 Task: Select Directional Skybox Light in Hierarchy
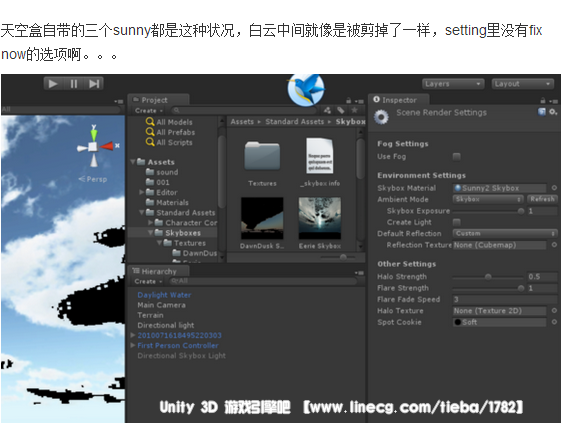(181, 356)
